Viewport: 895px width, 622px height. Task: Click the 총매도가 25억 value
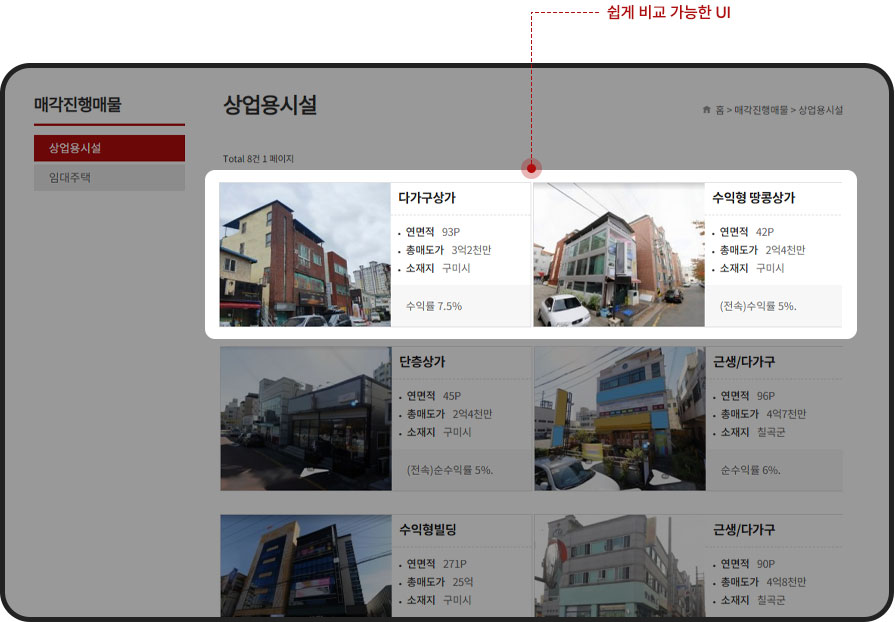pyautogui.click(x=463, y=582)
